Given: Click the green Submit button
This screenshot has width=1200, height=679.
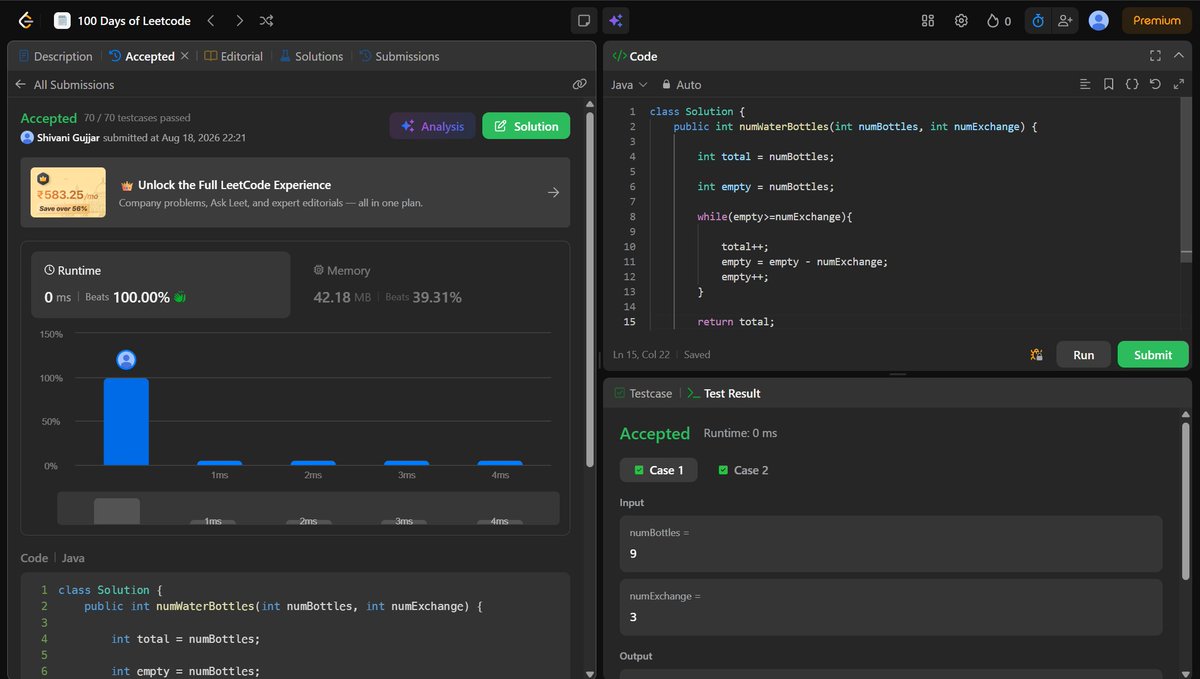Looking at the screenshot, I should click(x=1153, y=354).
